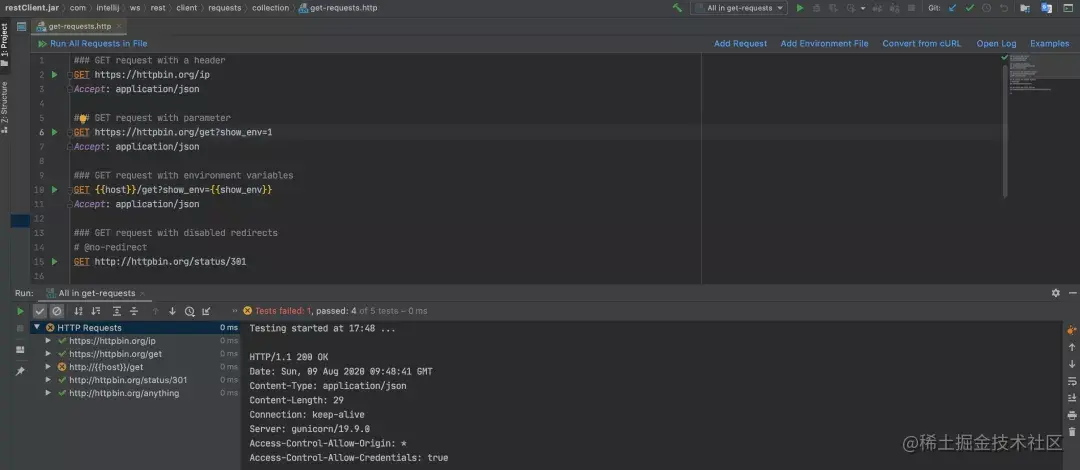Click the Expand All tests icon
The image size is (1080, 470).
[117, 311]
